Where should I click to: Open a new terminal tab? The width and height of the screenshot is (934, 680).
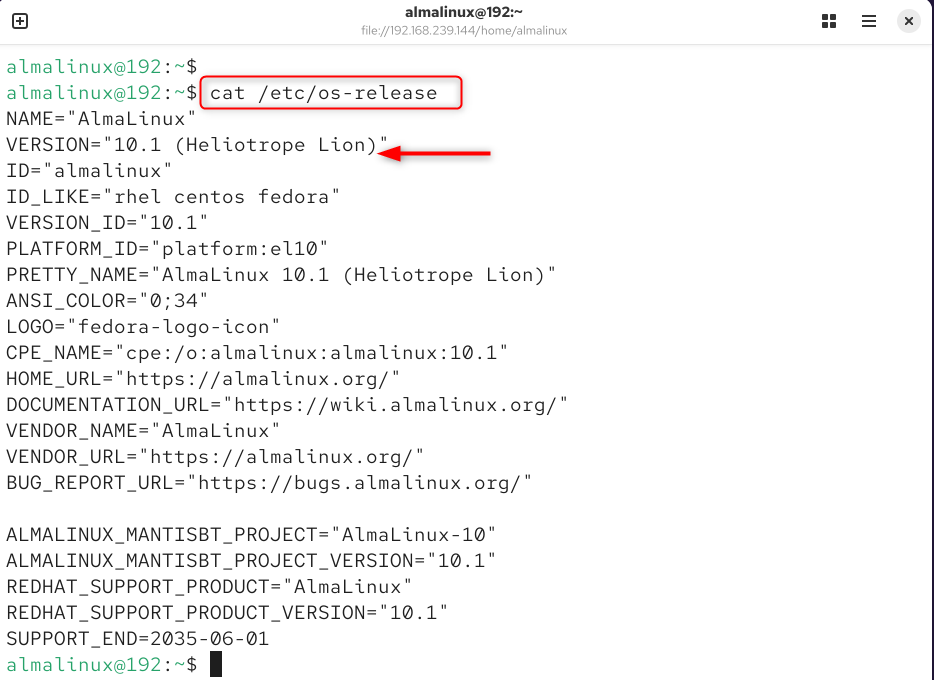point(20,20)
